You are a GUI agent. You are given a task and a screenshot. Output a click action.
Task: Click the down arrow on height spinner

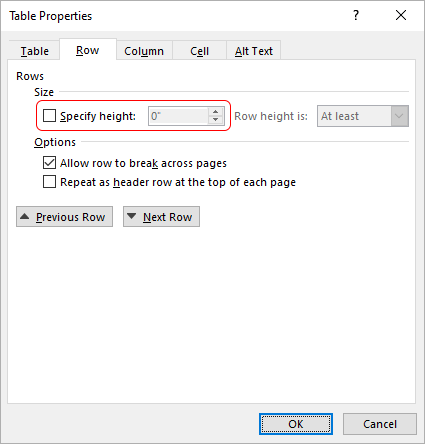coord(216,120)
